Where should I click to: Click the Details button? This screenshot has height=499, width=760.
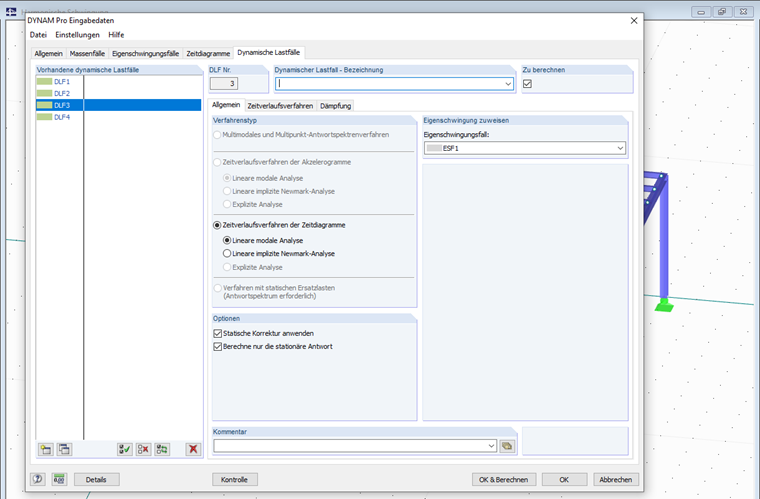pos(96,480)
